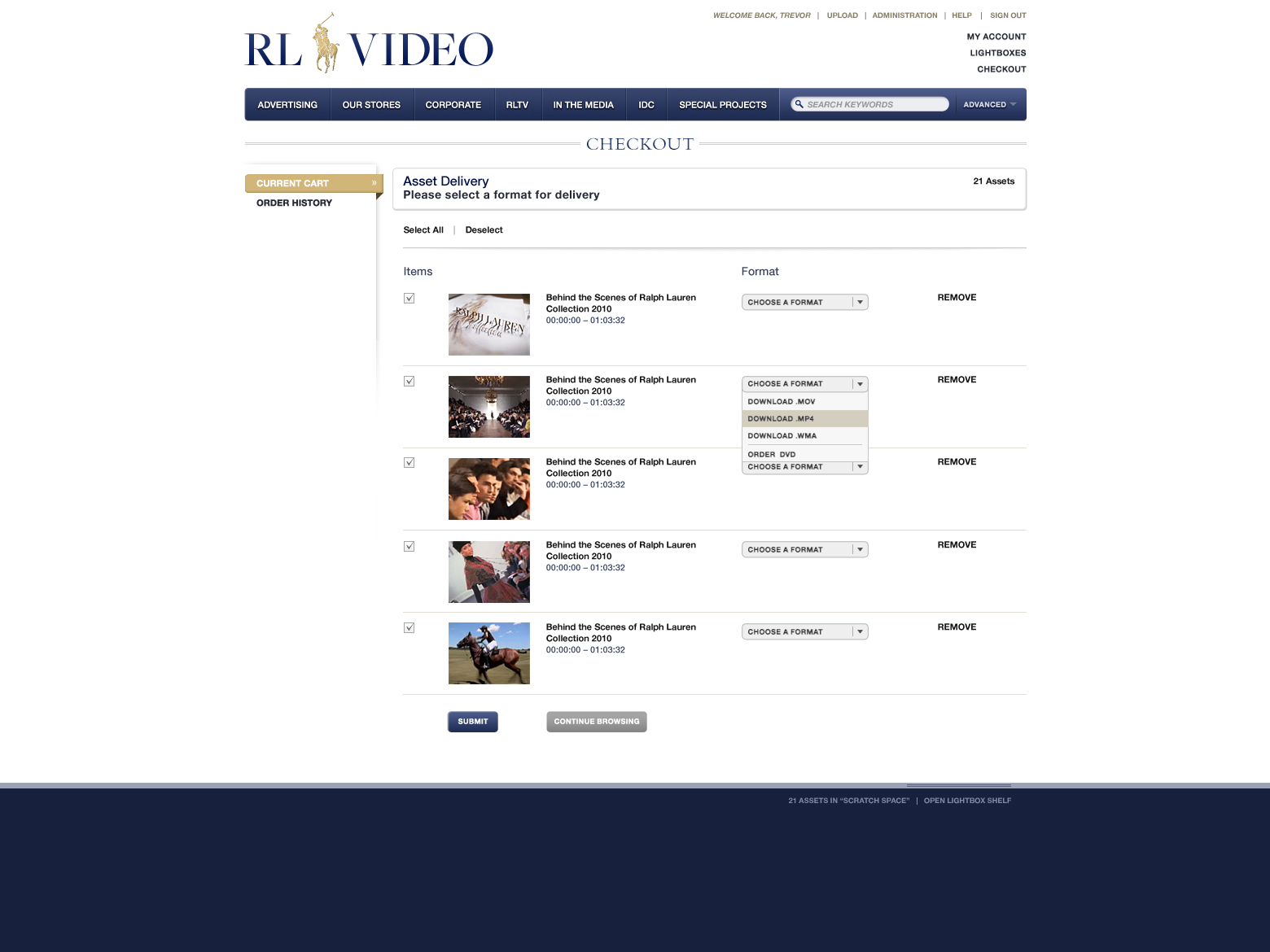Remove the runway show item
Image resolution: width=1270 pixels, height=952 pixels.
point(957,380)
